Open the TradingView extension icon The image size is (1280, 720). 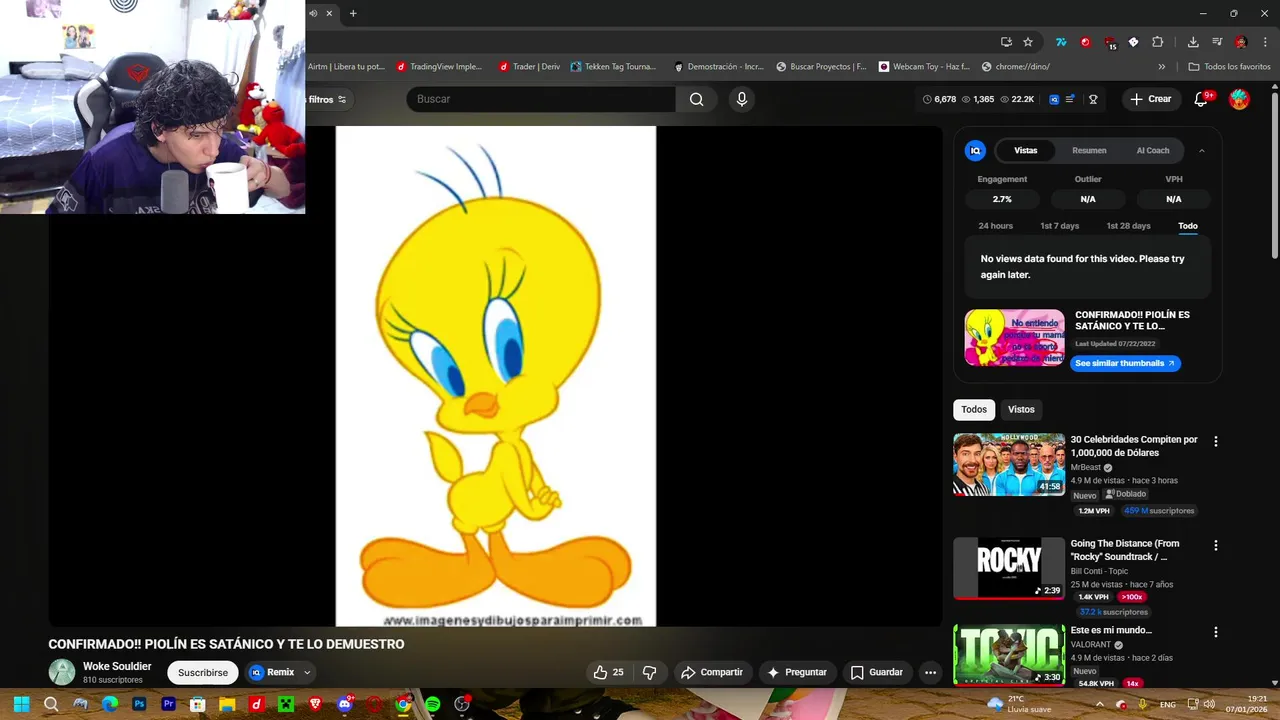point(1061,42)
